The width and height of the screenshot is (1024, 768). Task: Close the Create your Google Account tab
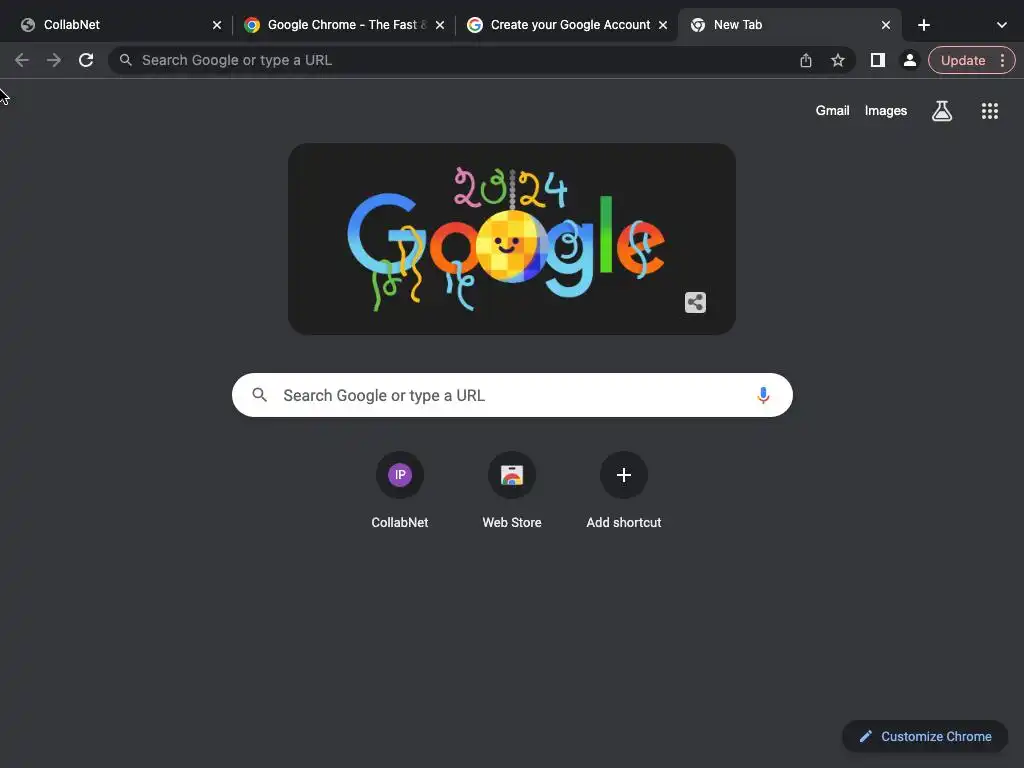click(663, 25)
